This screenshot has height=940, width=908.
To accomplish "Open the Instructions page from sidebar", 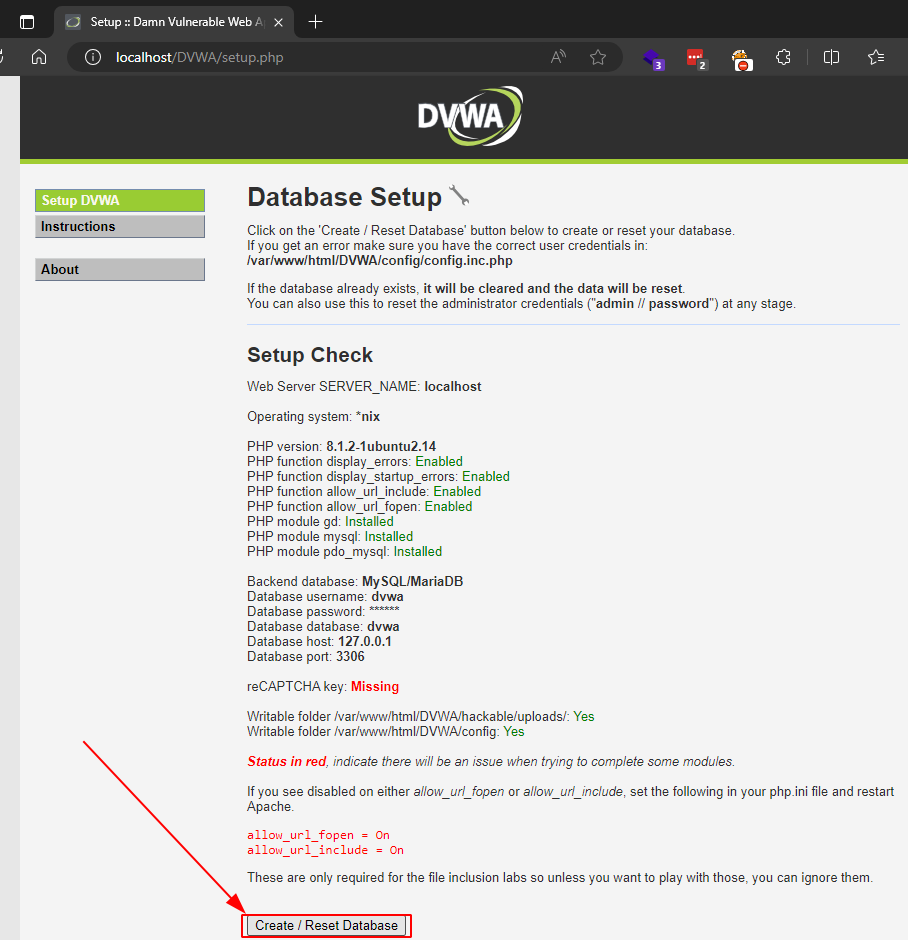I will [x=119, y=226].
